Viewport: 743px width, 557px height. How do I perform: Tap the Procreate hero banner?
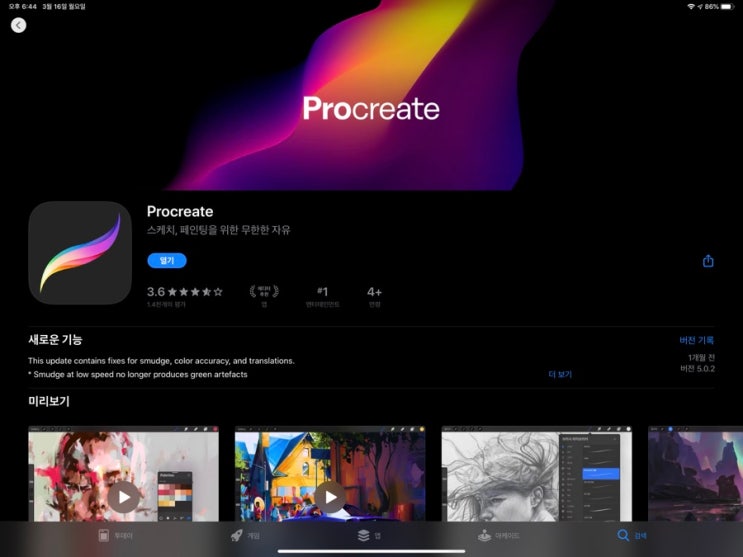pyautogui.click(x=372, y=95)
